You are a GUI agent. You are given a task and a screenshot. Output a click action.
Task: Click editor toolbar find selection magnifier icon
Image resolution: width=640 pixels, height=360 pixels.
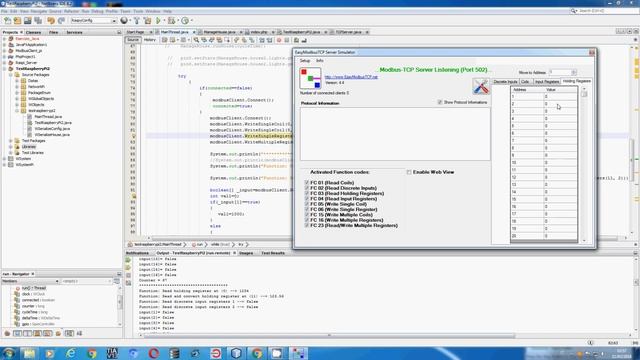click(x=196, y=40)
